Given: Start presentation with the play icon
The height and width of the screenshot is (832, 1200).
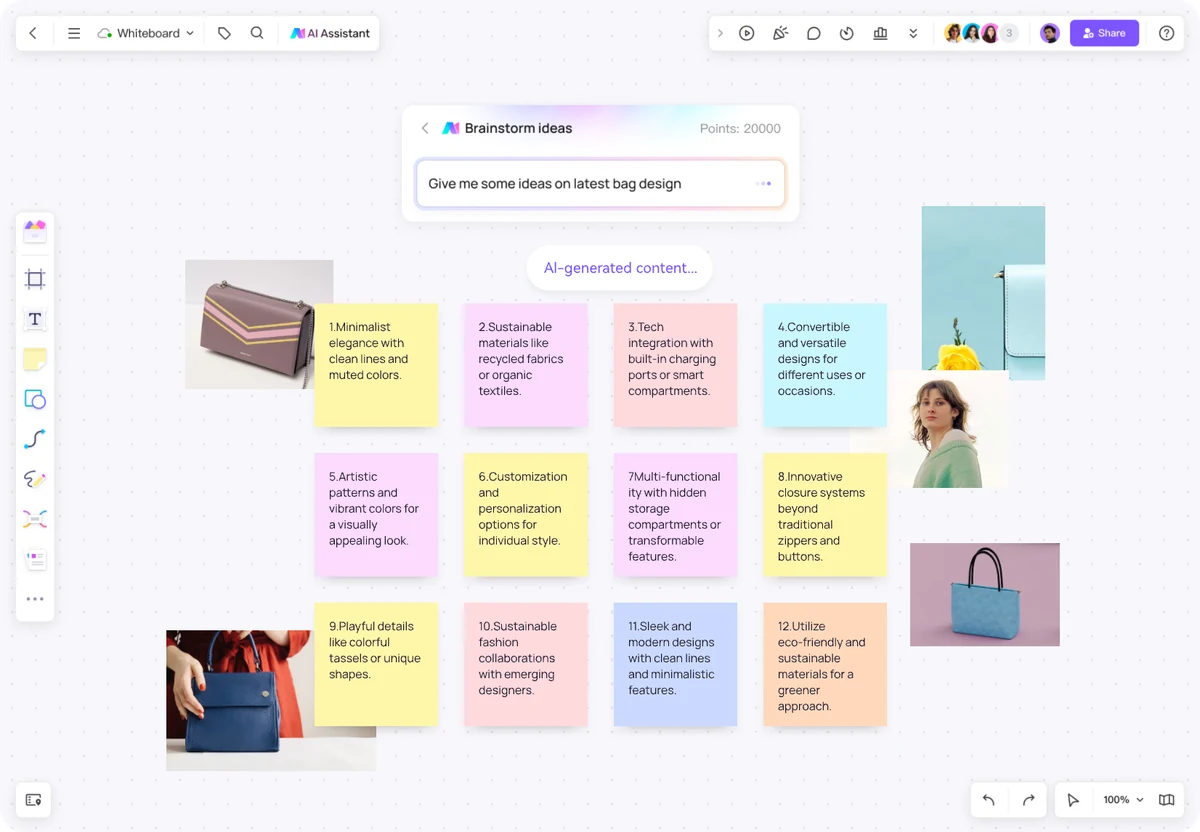Looking at the screenshot, I should coord(747,33).
